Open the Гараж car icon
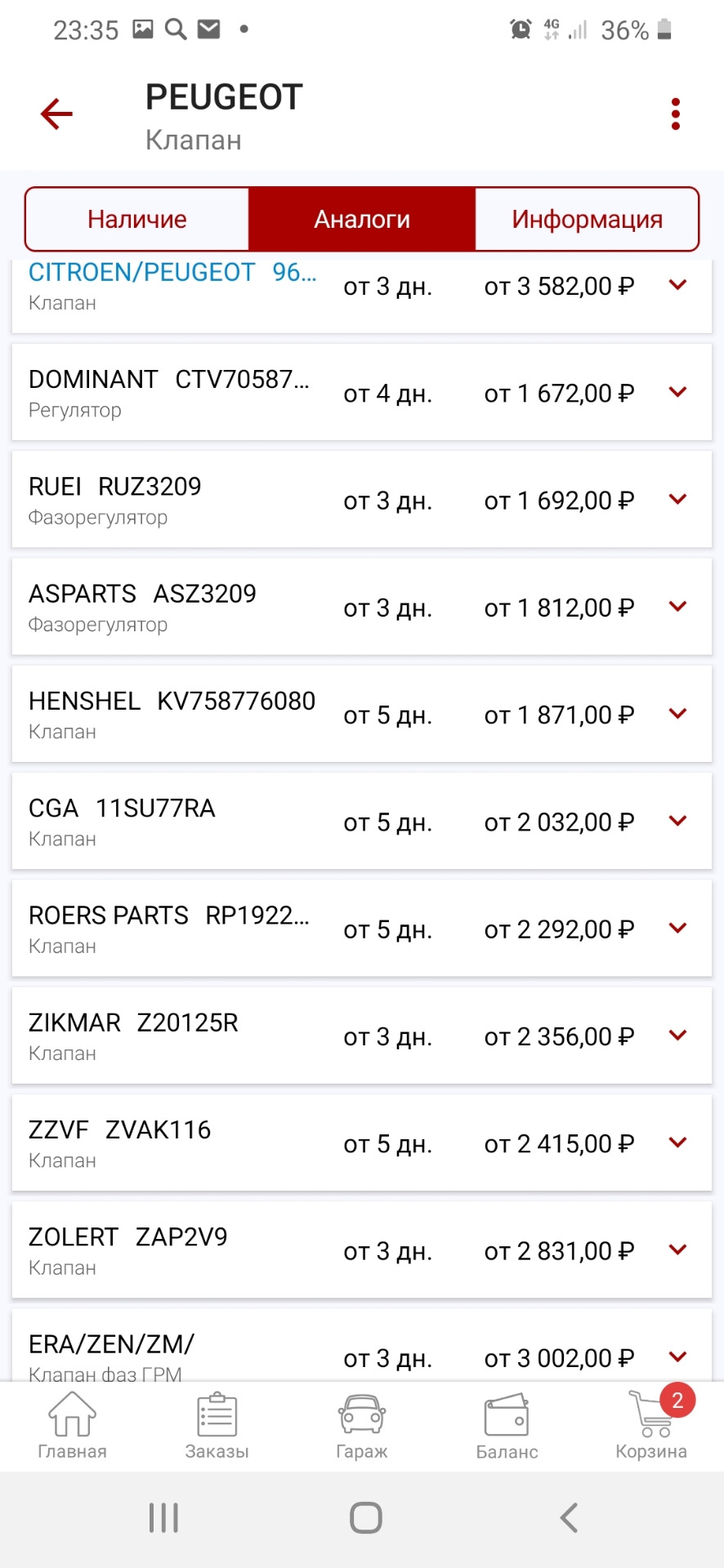 pyautogui.click(x=361, y=1426)
